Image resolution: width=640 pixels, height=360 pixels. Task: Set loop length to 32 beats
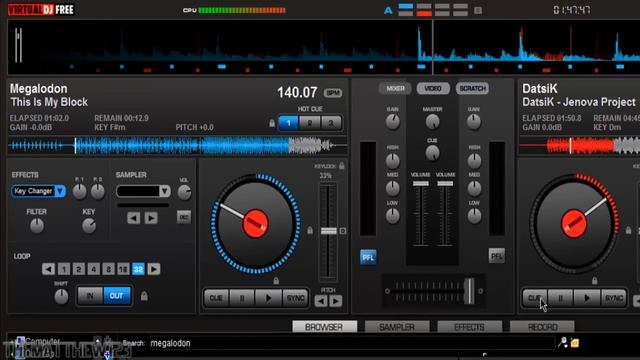pos(138,269)
